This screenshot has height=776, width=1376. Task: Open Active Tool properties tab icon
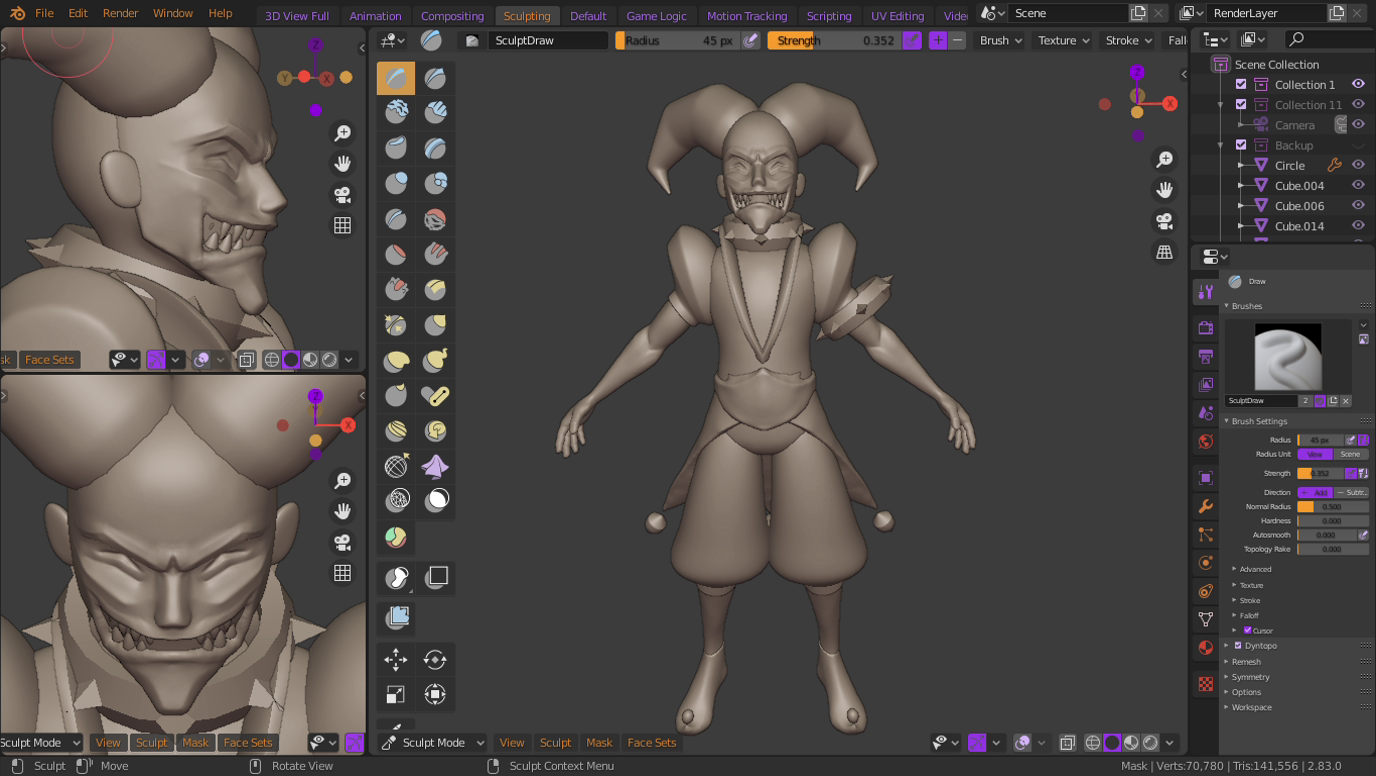[x=1206, y=292]
